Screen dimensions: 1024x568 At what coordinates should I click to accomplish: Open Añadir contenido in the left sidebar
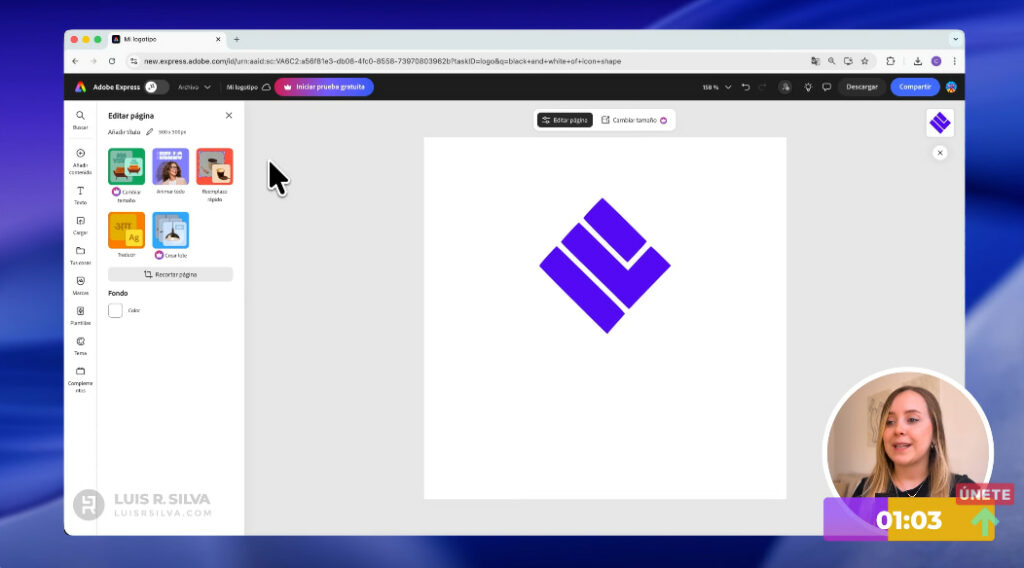(x=80, y=161)
